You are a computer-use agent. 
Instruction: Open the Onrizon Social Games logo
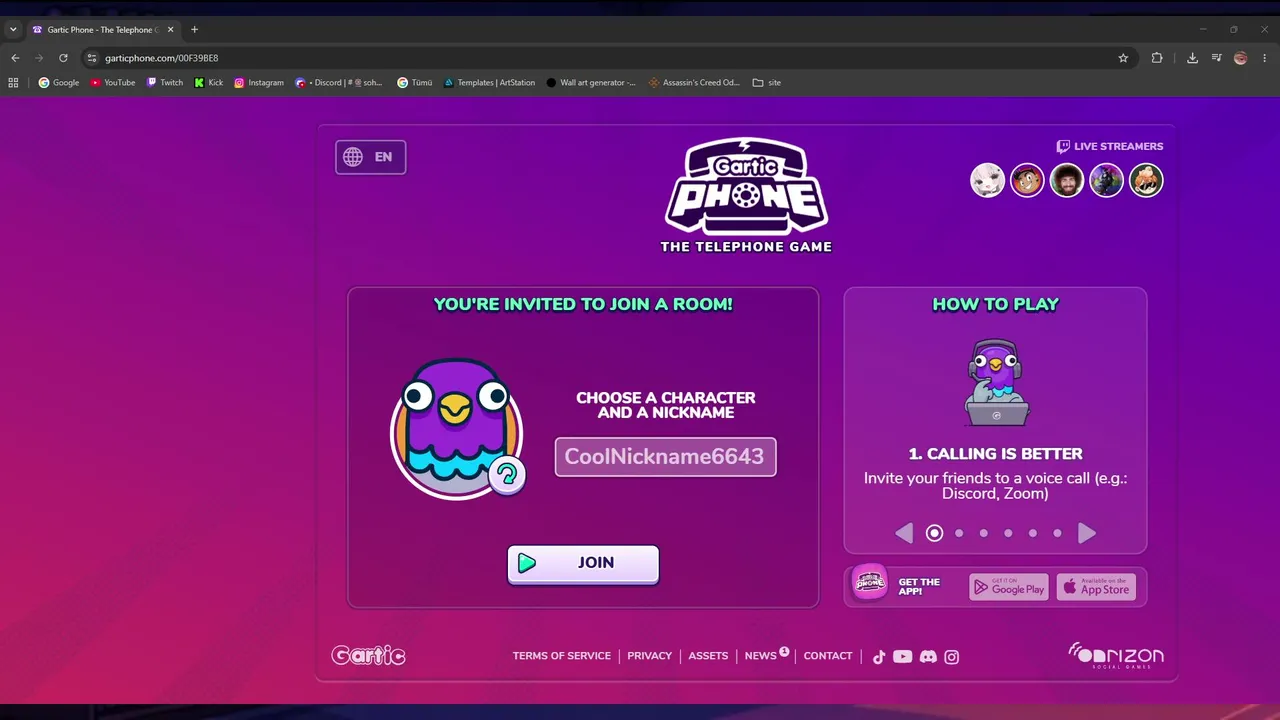[1116, 656]
